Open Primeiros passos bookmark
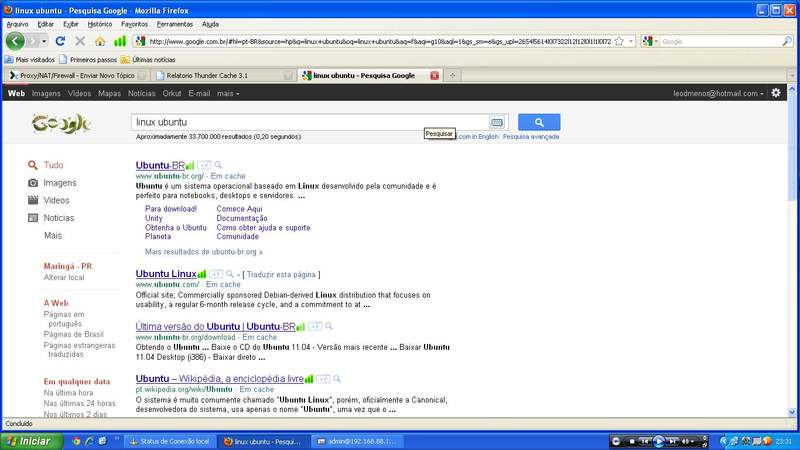 pos(88,60)
